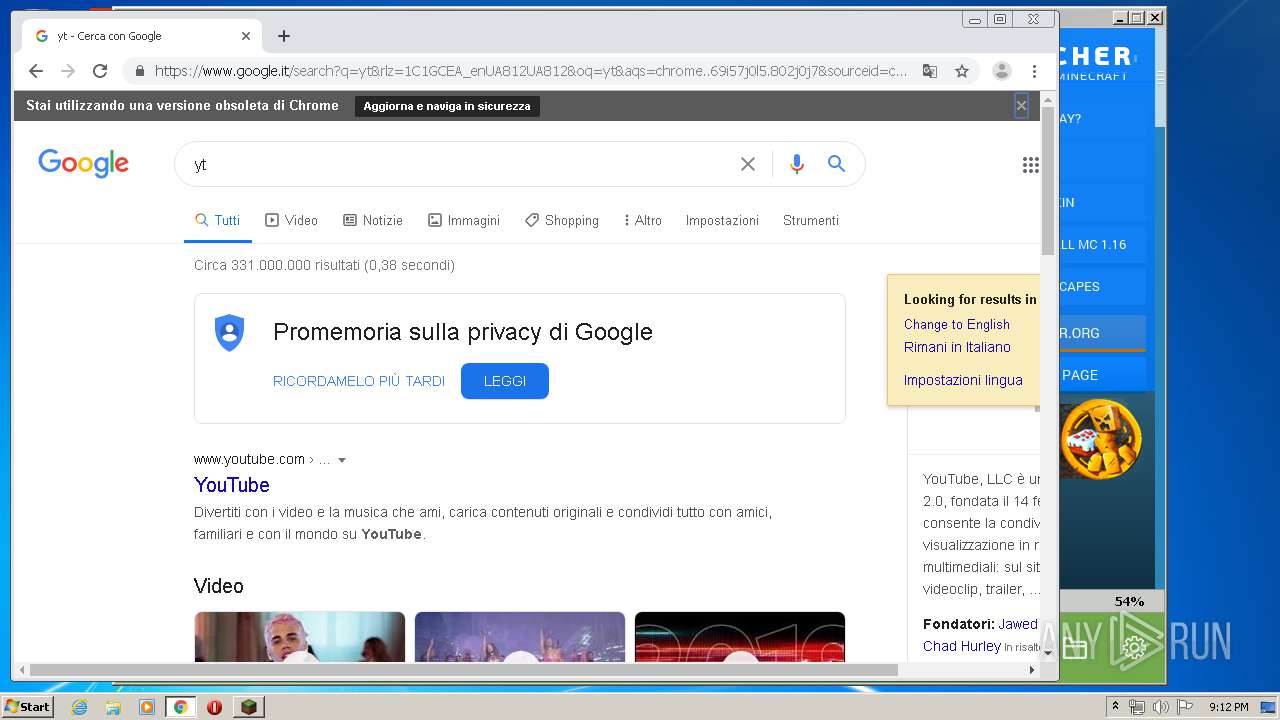Start voice search with microphone icon
The image size is (1280, 720).
[797, 164]
